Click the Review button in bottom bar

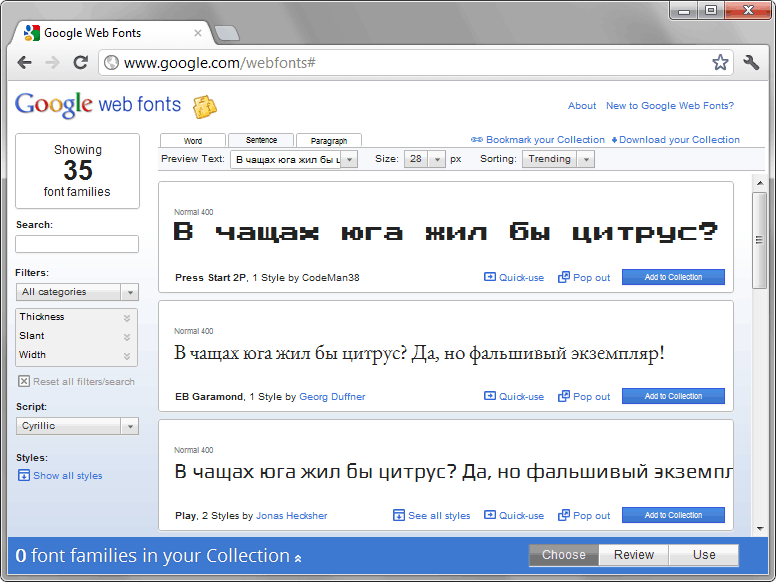coord(633,555)
